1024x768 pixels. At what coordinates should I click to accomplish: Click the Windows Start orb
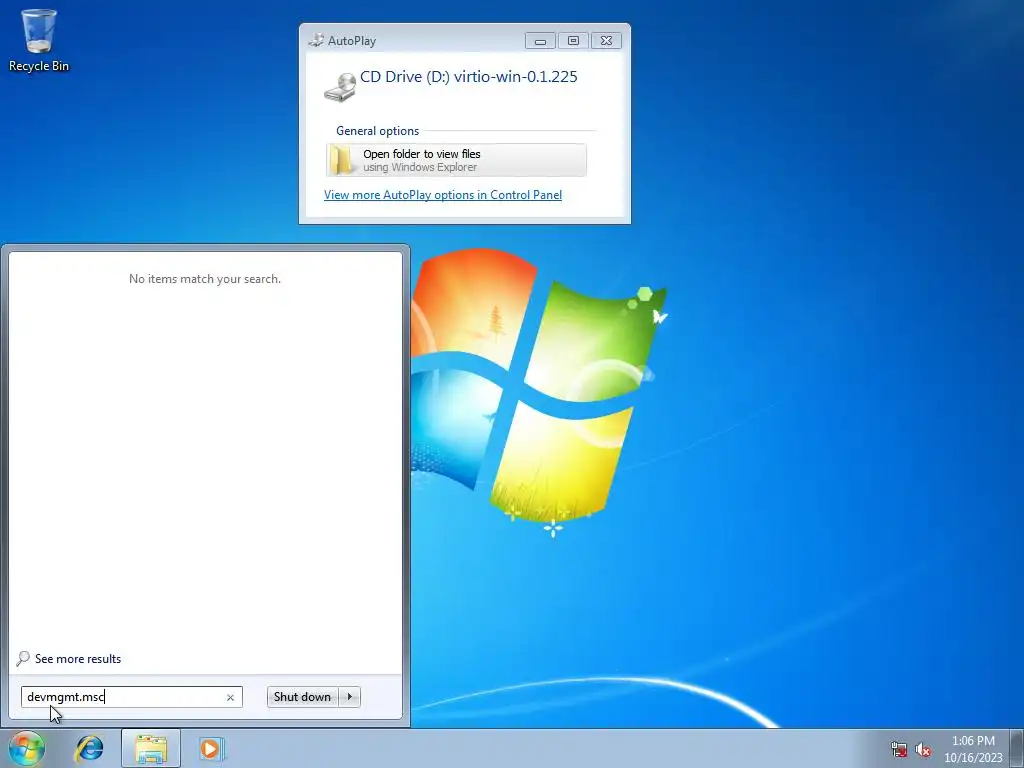(x=27, y=748)
